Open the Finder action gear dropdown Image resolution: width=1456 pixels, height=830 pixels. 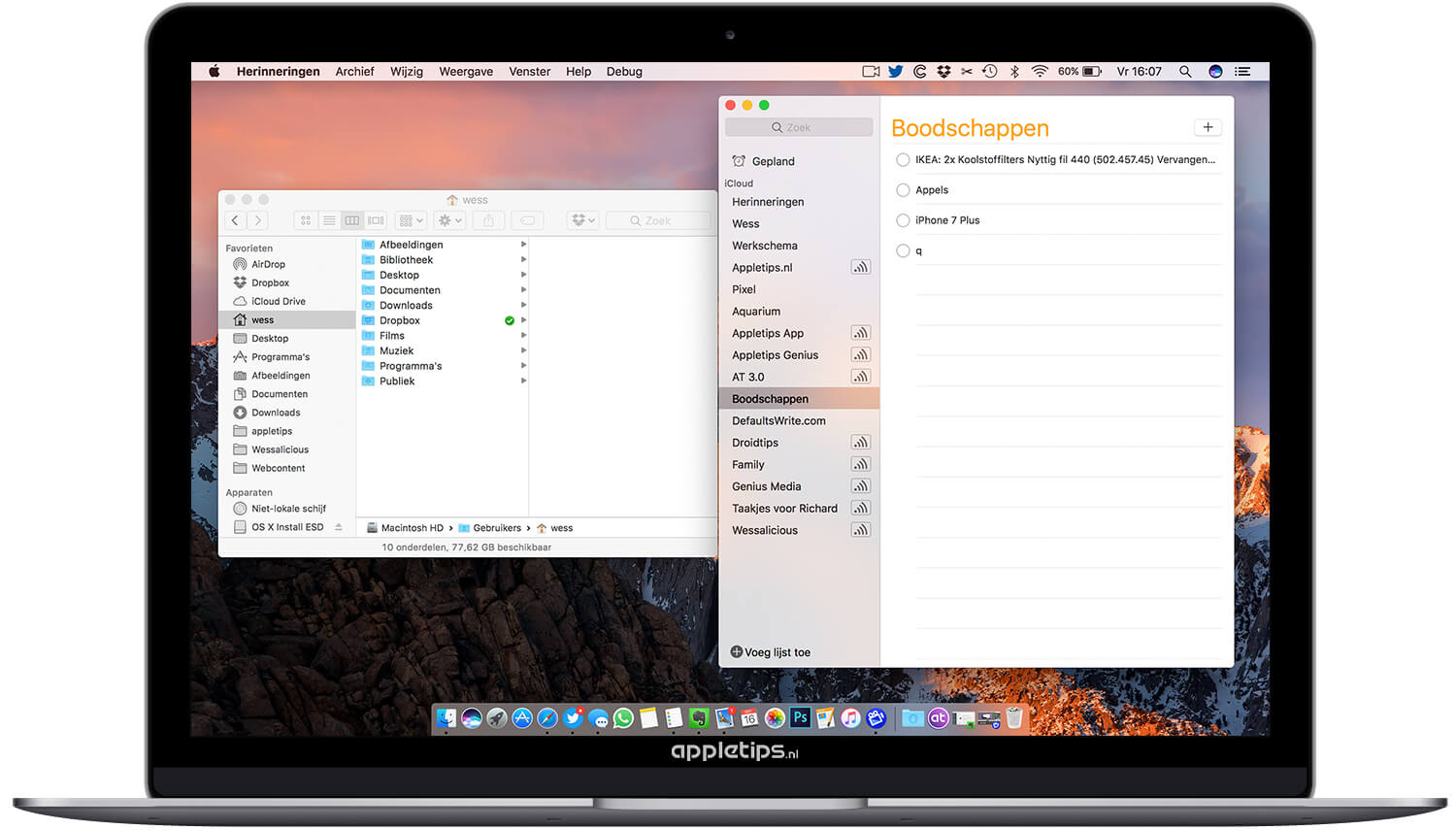pyautogui.click(x=450, y=220)
